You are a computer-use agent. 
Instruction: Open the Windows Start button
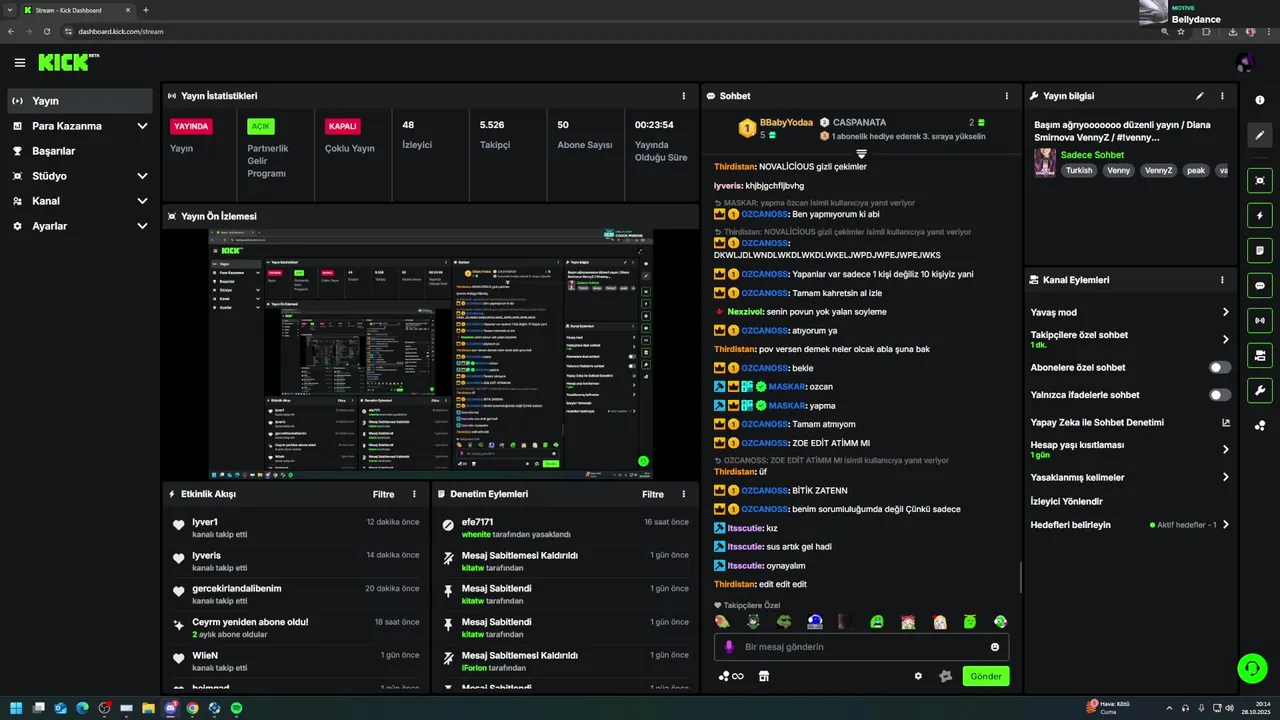click(x=16, y=708)
